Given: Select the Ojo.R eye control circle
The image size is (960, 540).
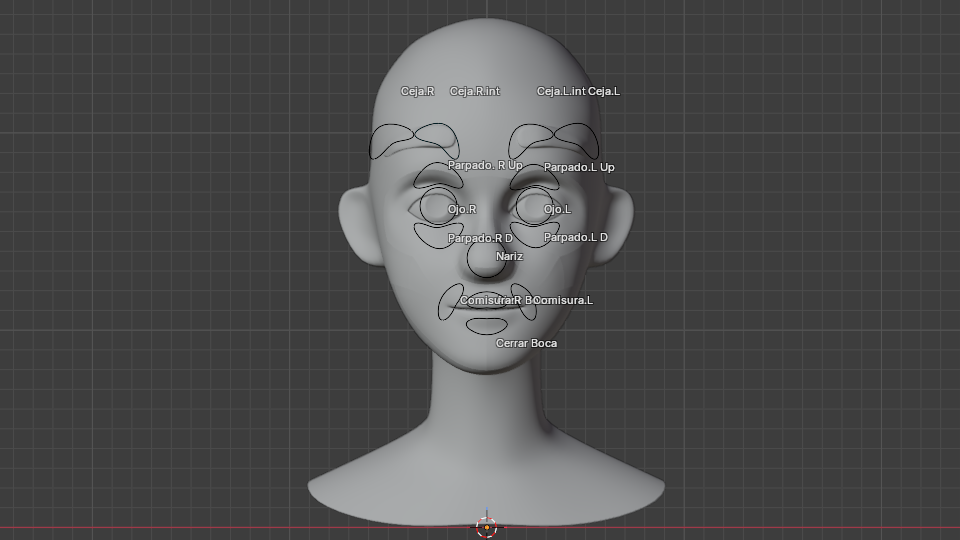Looking at the screenshot, I should pyautogui.click(x=437, y=207).
